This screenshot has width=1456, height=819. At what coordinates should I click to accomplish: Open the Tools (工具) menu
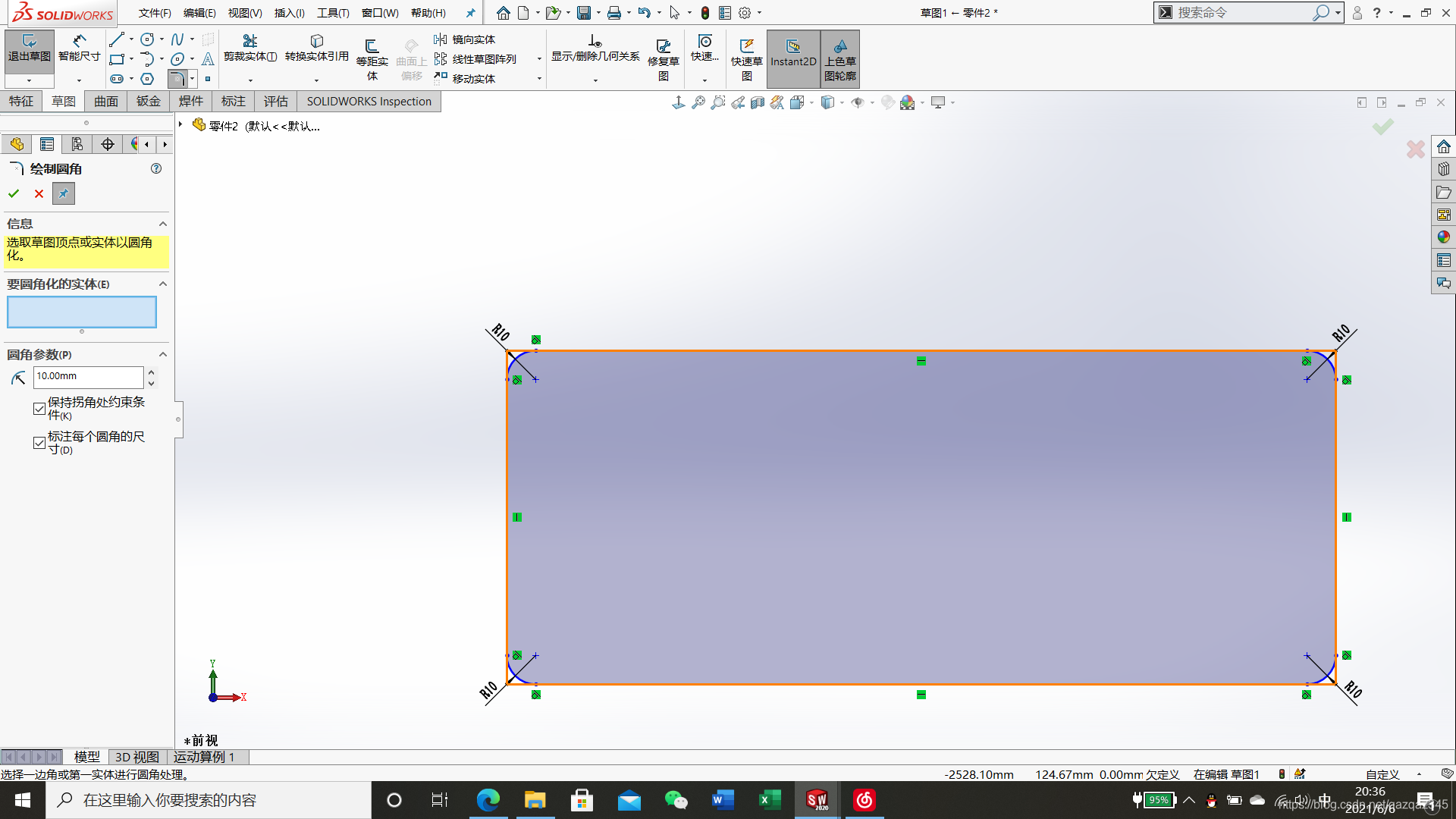(x=333, y=13)
